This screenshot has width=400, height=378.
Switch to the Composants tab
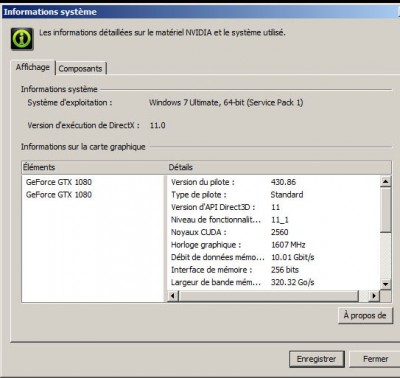tap(80, 69)
